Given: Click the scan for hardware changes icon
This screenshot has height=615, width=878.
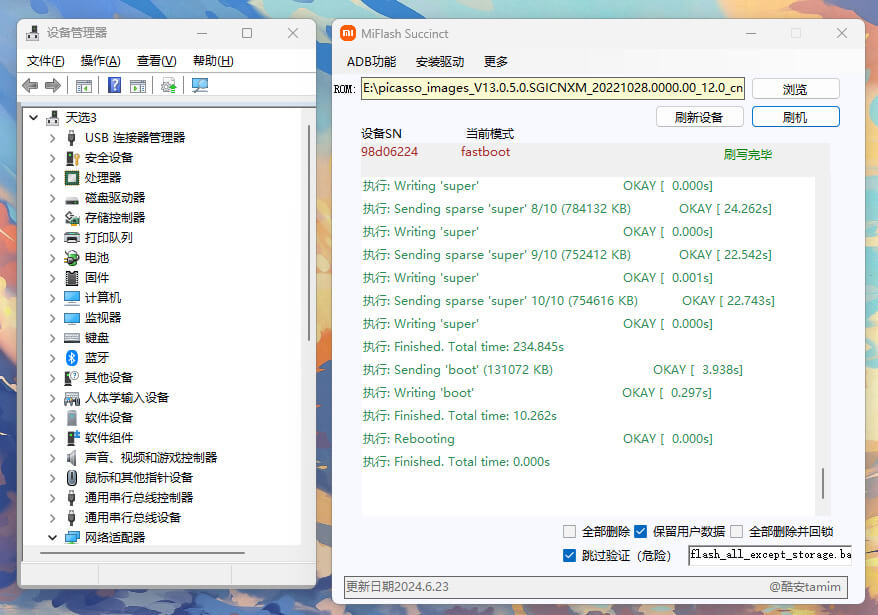Looking at the screenshot, I should pyautogui.click(x=198, y=86).
